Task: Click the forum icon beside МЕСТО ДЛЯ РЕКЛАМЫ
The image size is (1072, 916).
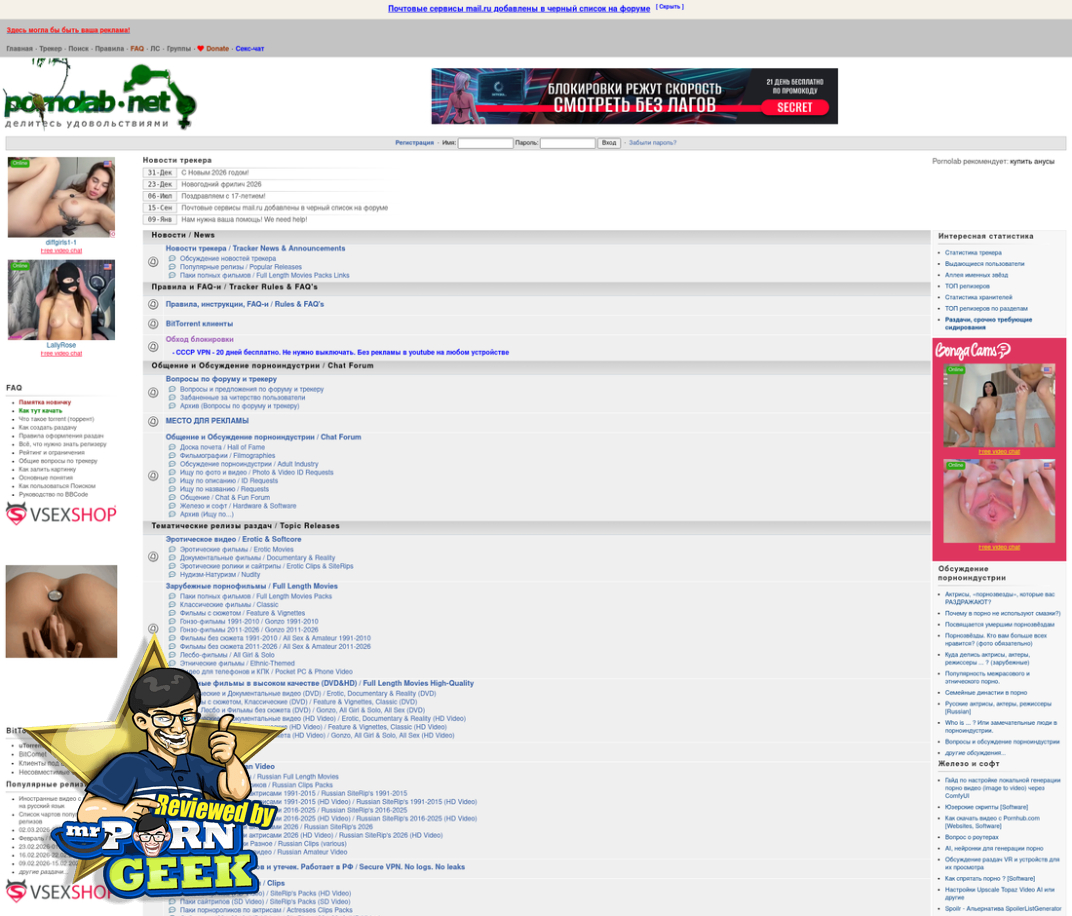Action: coord(153,421)
